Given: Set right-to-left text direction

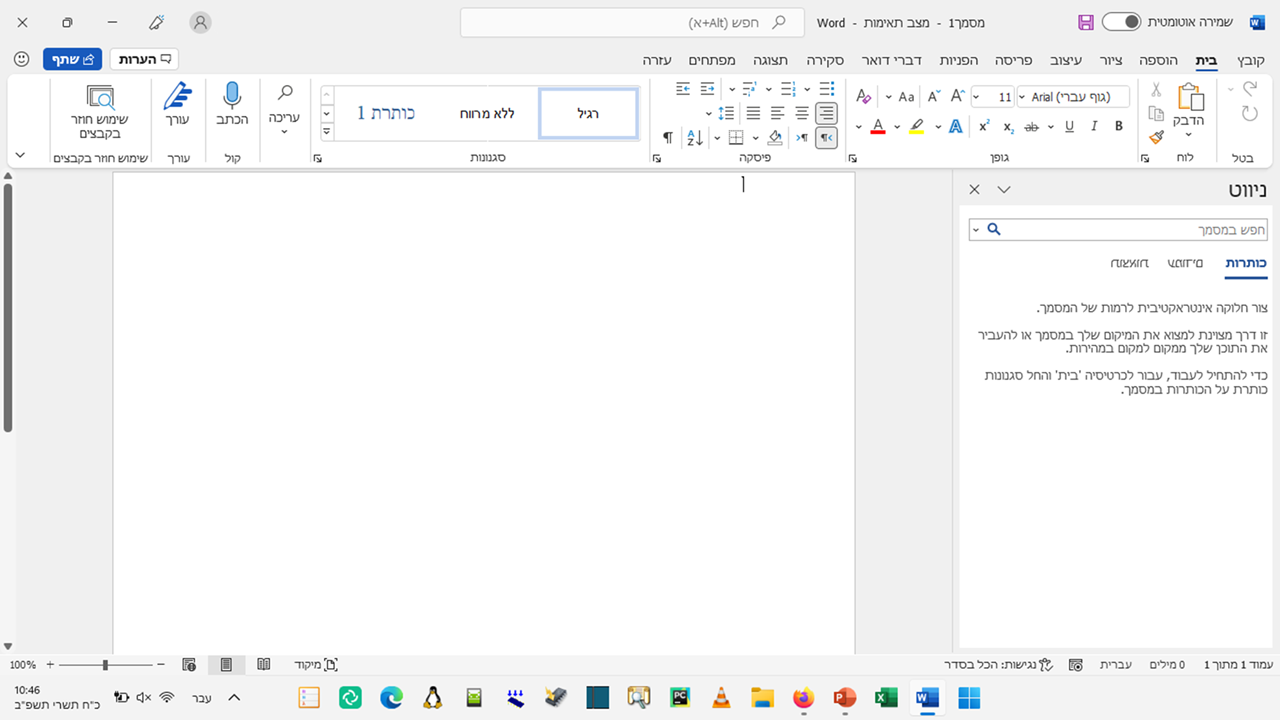Looking at the screenshot, I should (x=826, y=137).
